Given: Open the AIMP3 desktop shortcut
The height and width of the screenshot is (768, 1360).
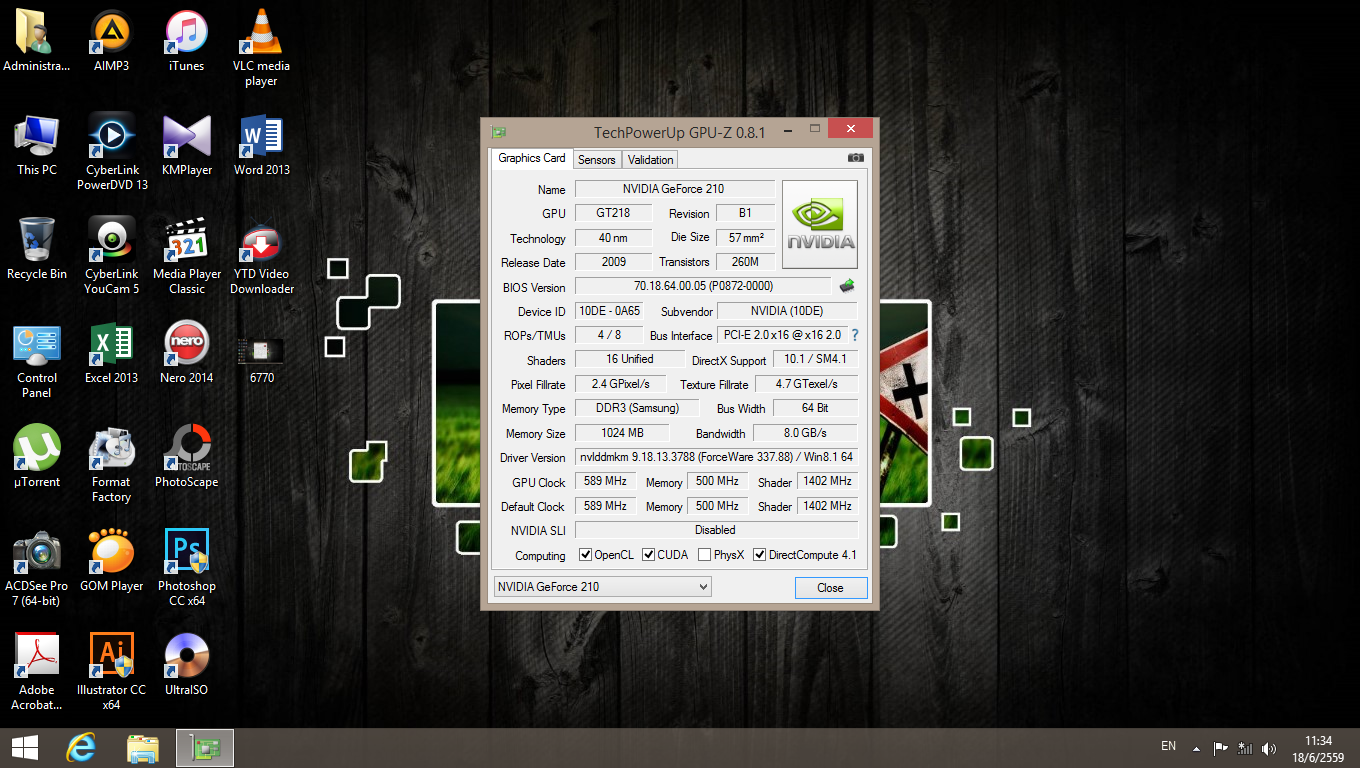Looking at the screenshot, I should [x=111, y=41].
